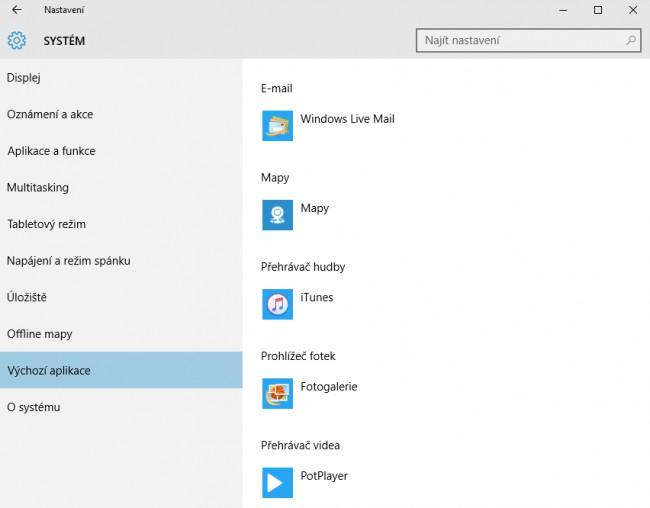Viewport: 650px width, 508px height.
Task: Choose default video player PotPlayer label
Action: (324, 476)
